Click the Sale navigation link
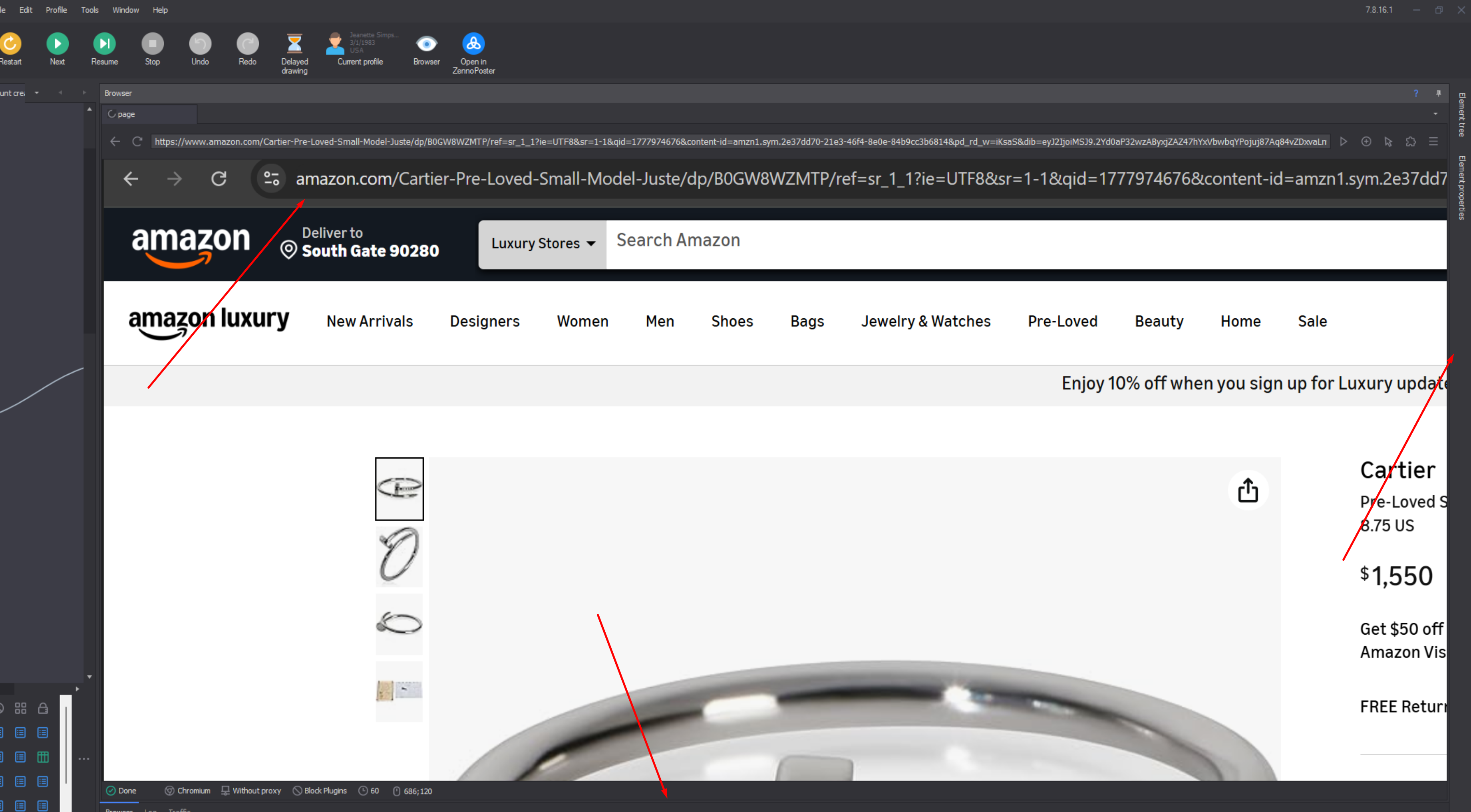 click(1312, 322)
